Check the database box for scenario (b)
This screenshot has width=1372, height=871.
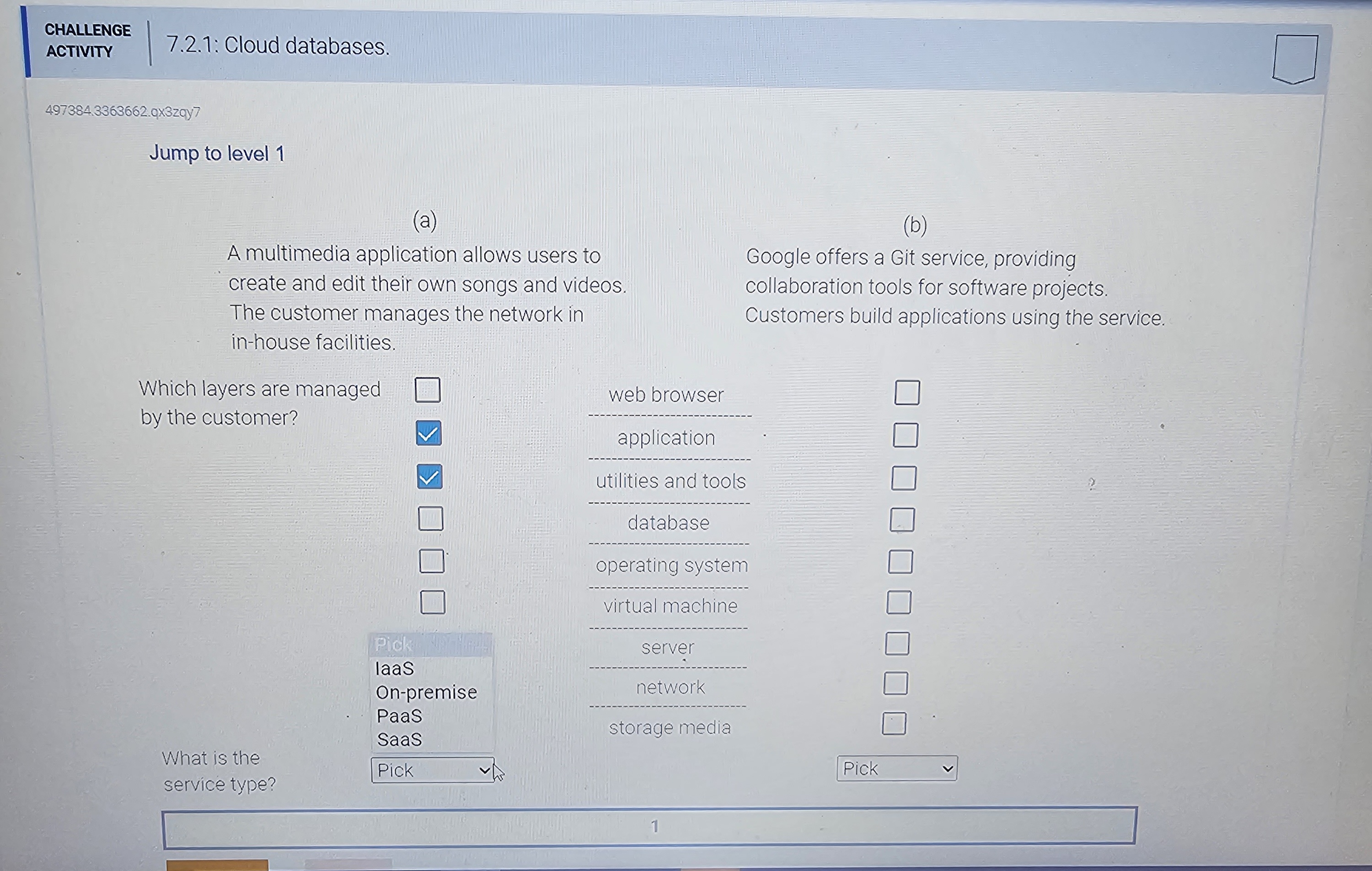[x=902, y=520]
